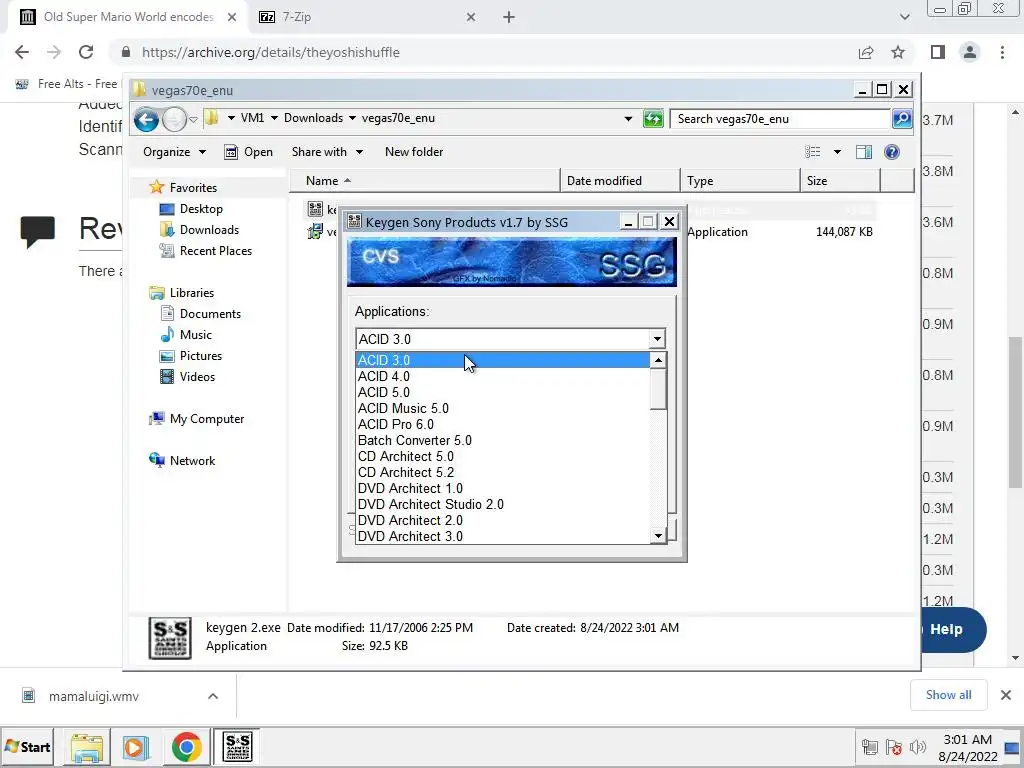Screen dimensions: 1024x768
Task: Open Chrome profile avatar
Action: coord(970,52)
